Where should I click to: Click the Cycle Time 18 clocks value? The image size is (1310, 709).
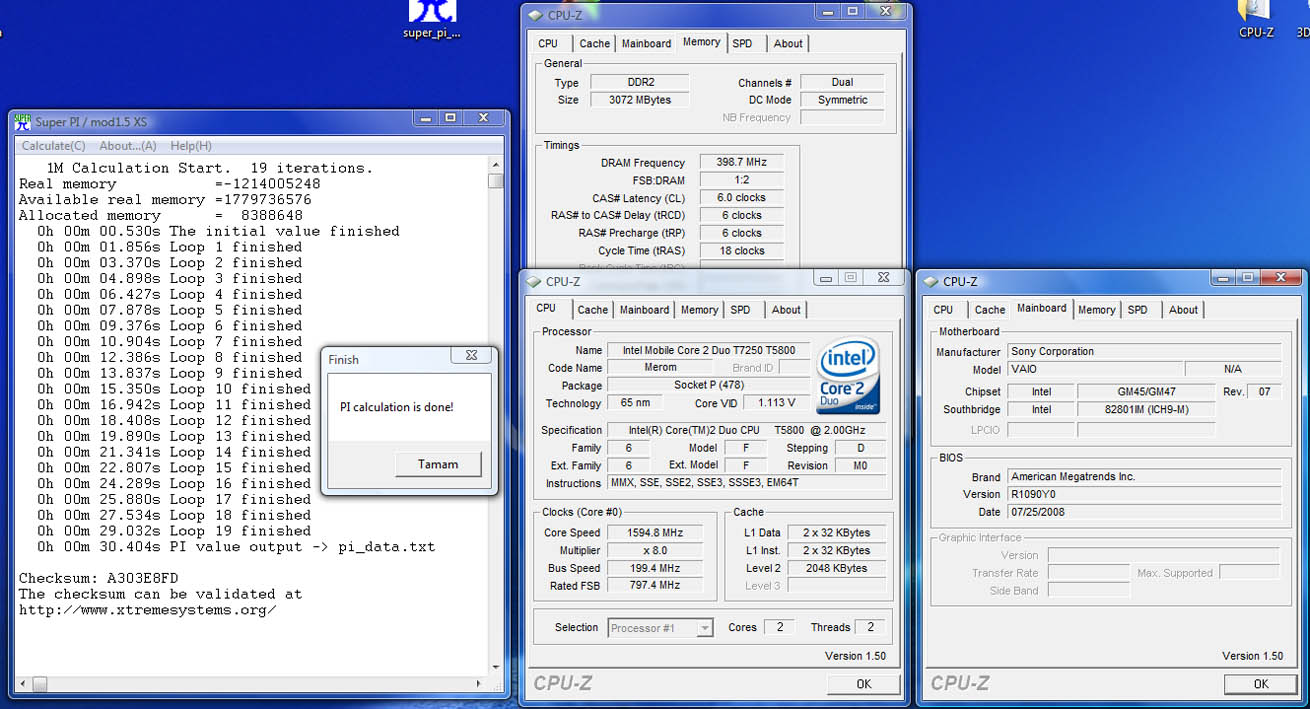coord(741,251)
